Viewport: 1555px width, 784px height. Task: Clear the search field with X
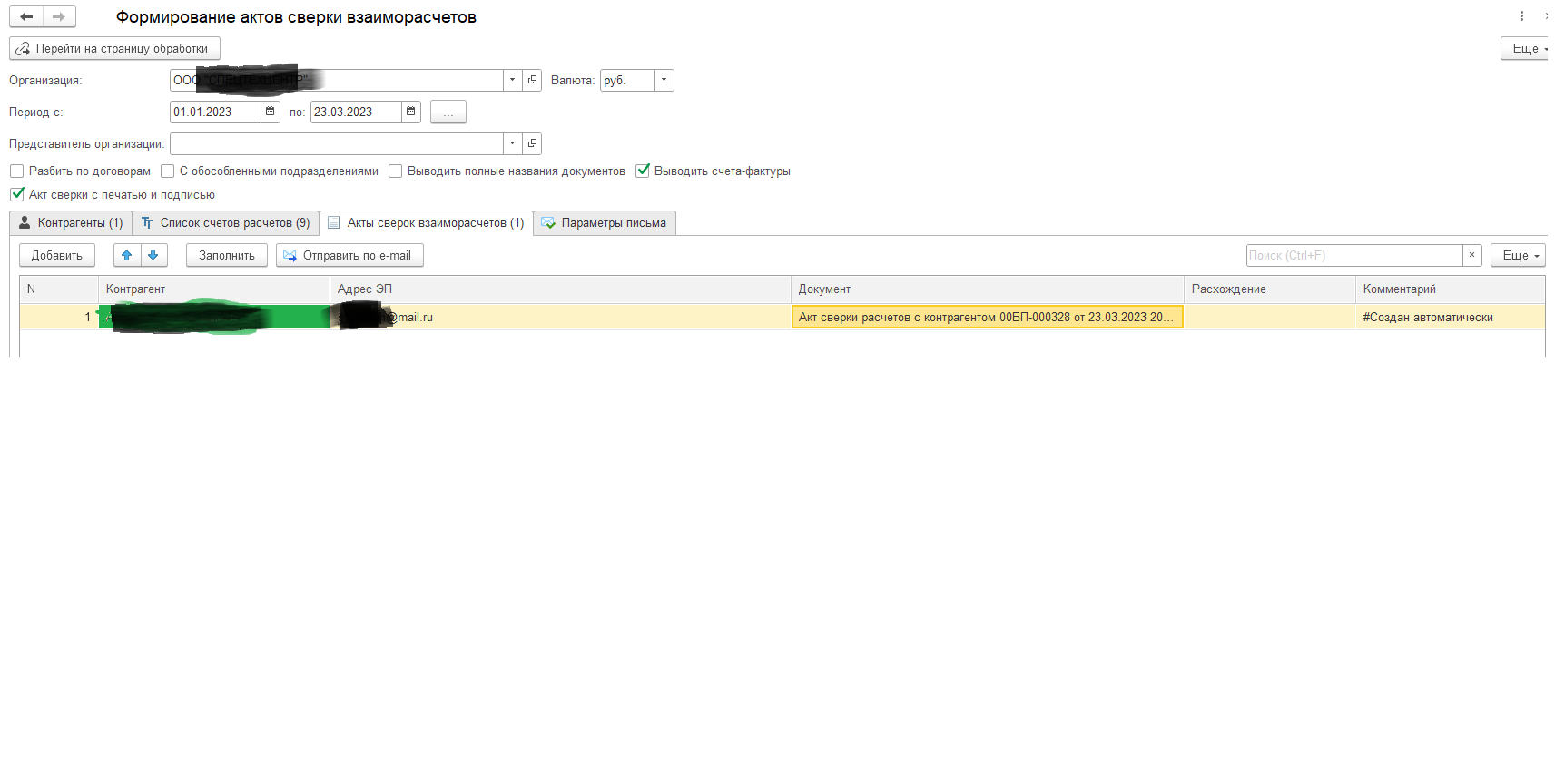[1471, 255]
